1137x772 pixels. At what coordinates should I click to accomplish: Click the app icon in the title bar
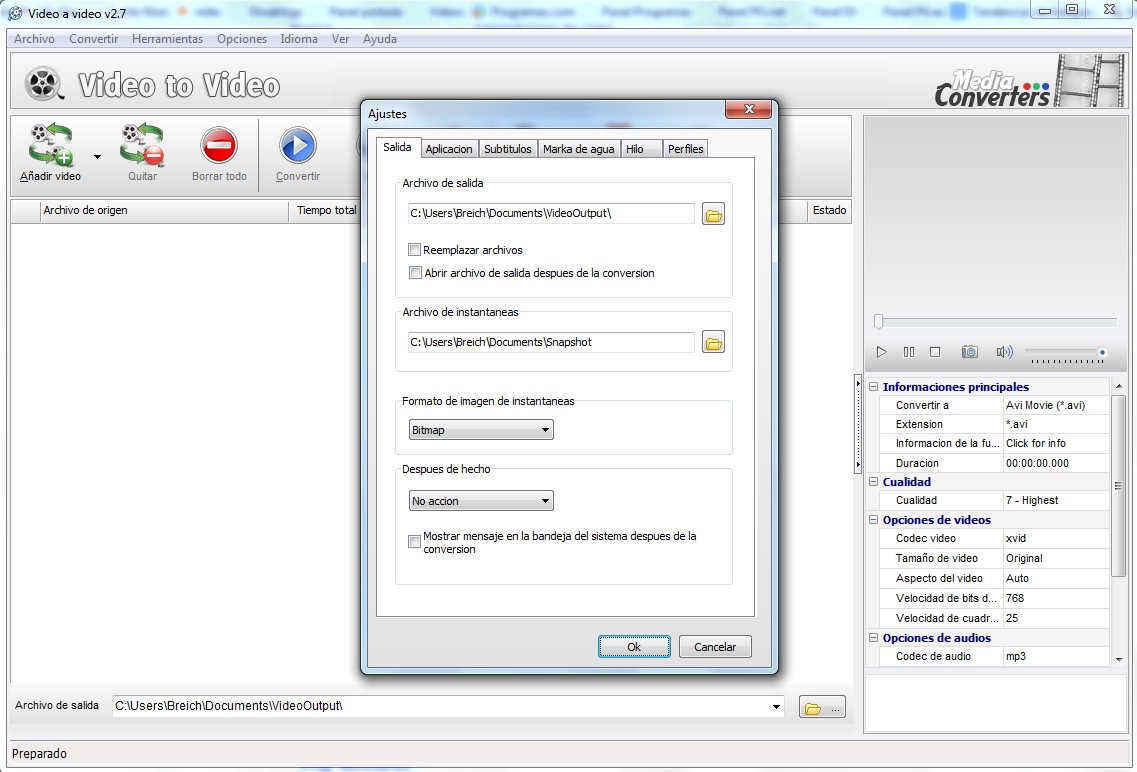[15, 13]
